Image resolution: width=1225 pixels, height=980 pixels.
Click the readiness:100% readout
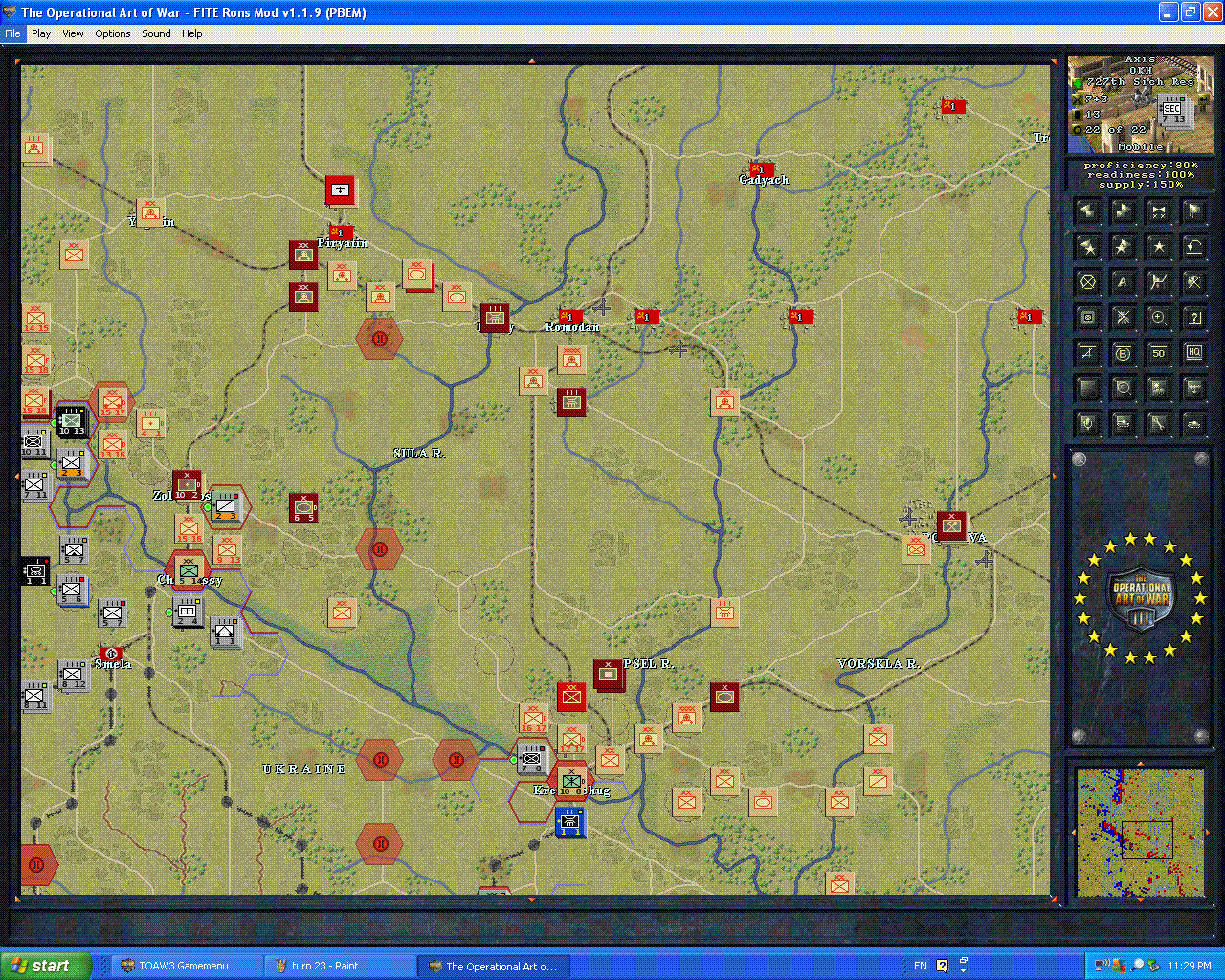(1141, 175)
